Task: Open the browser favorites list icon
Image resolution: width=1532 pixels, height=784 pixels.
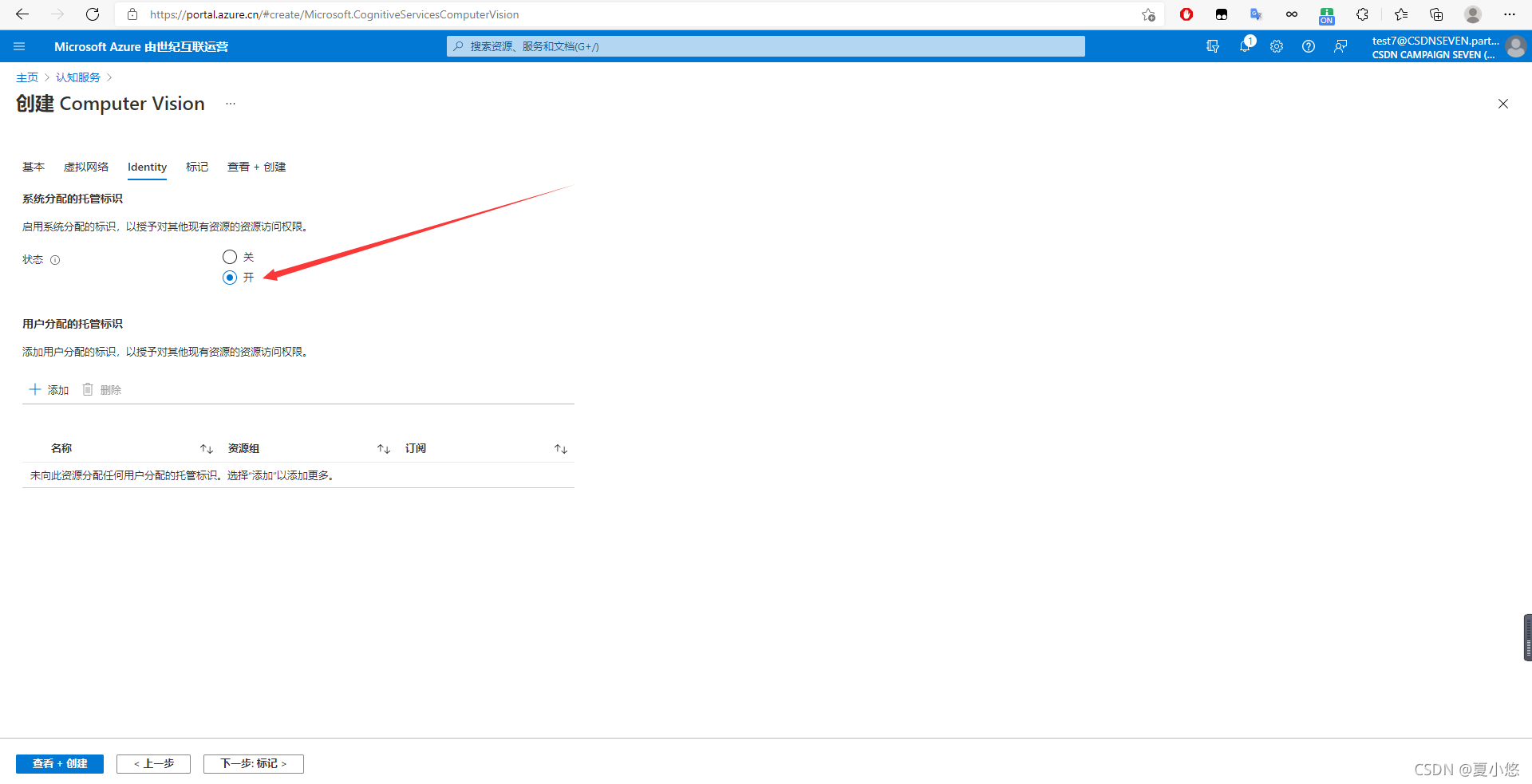Action: (1401, 14)
